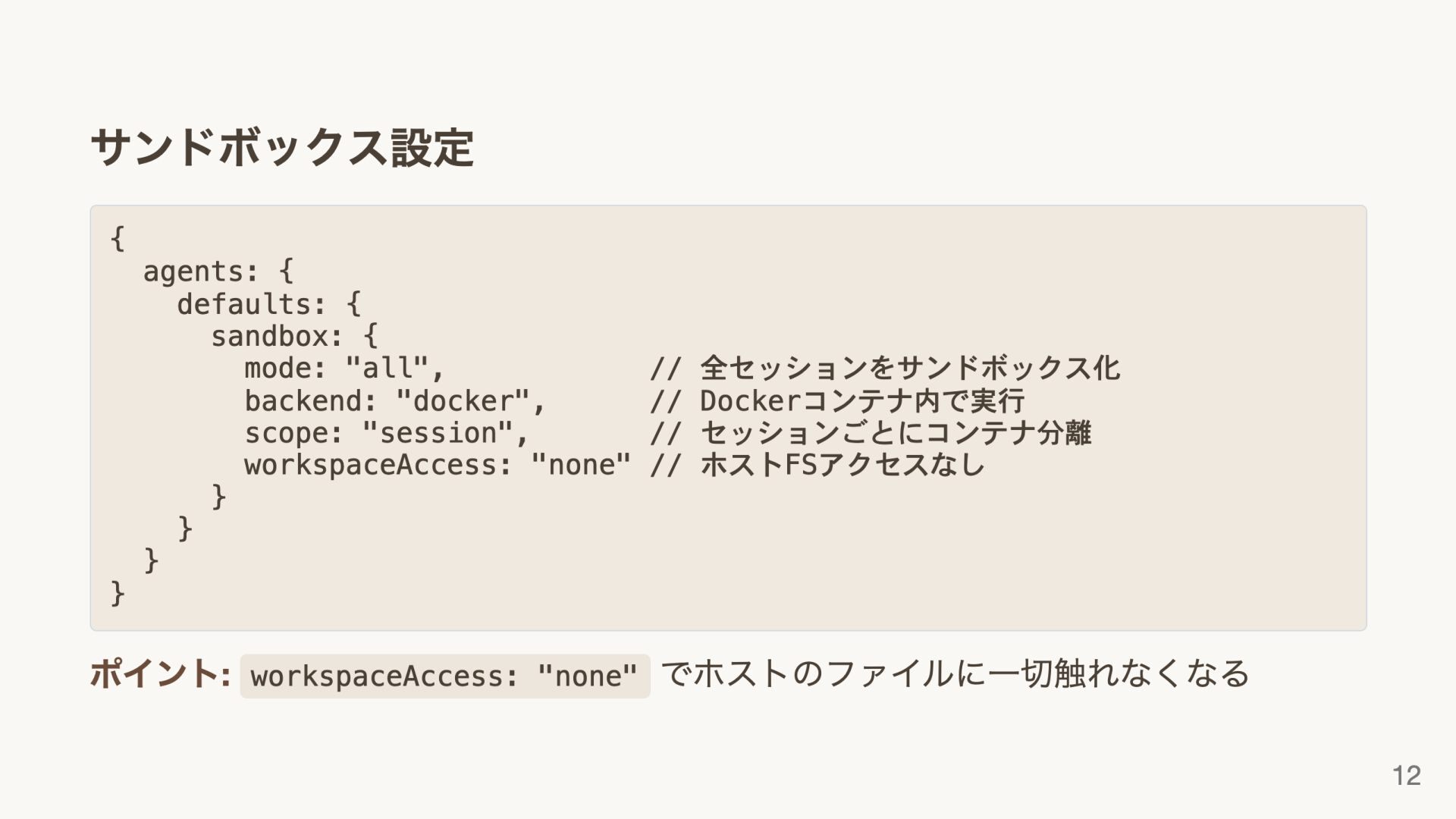The height and width of the screenshot is (819, 1456).
Task: Place cursor on mode: "all" setting
Action: [x=344, y=369]
